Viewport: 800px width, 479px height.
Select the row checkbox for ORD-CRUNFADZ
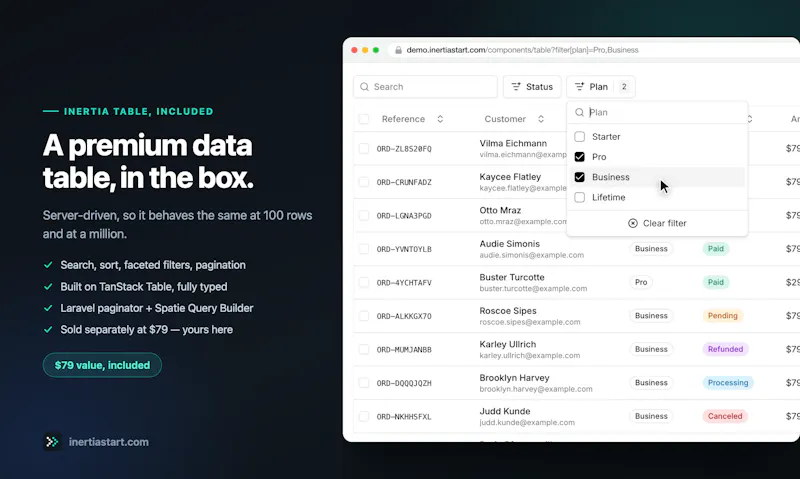(x=364, y=182)
